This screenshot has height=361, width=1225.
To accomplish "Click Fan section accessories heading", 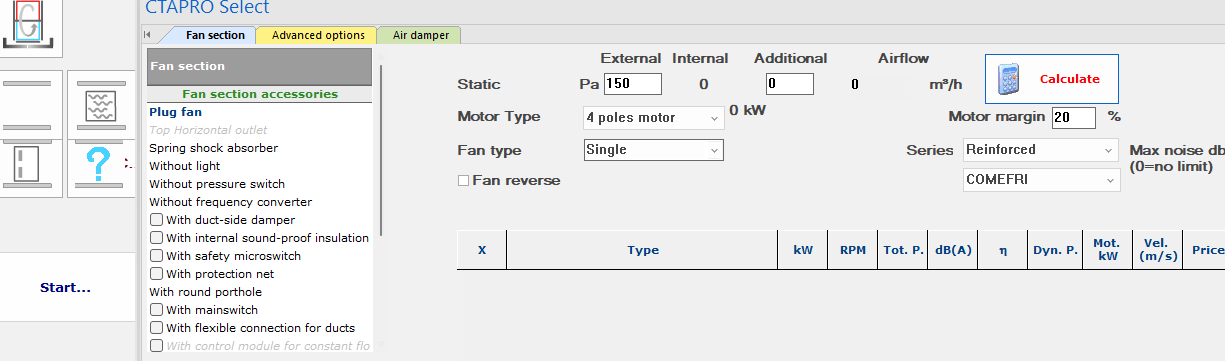I will (259, 94).
